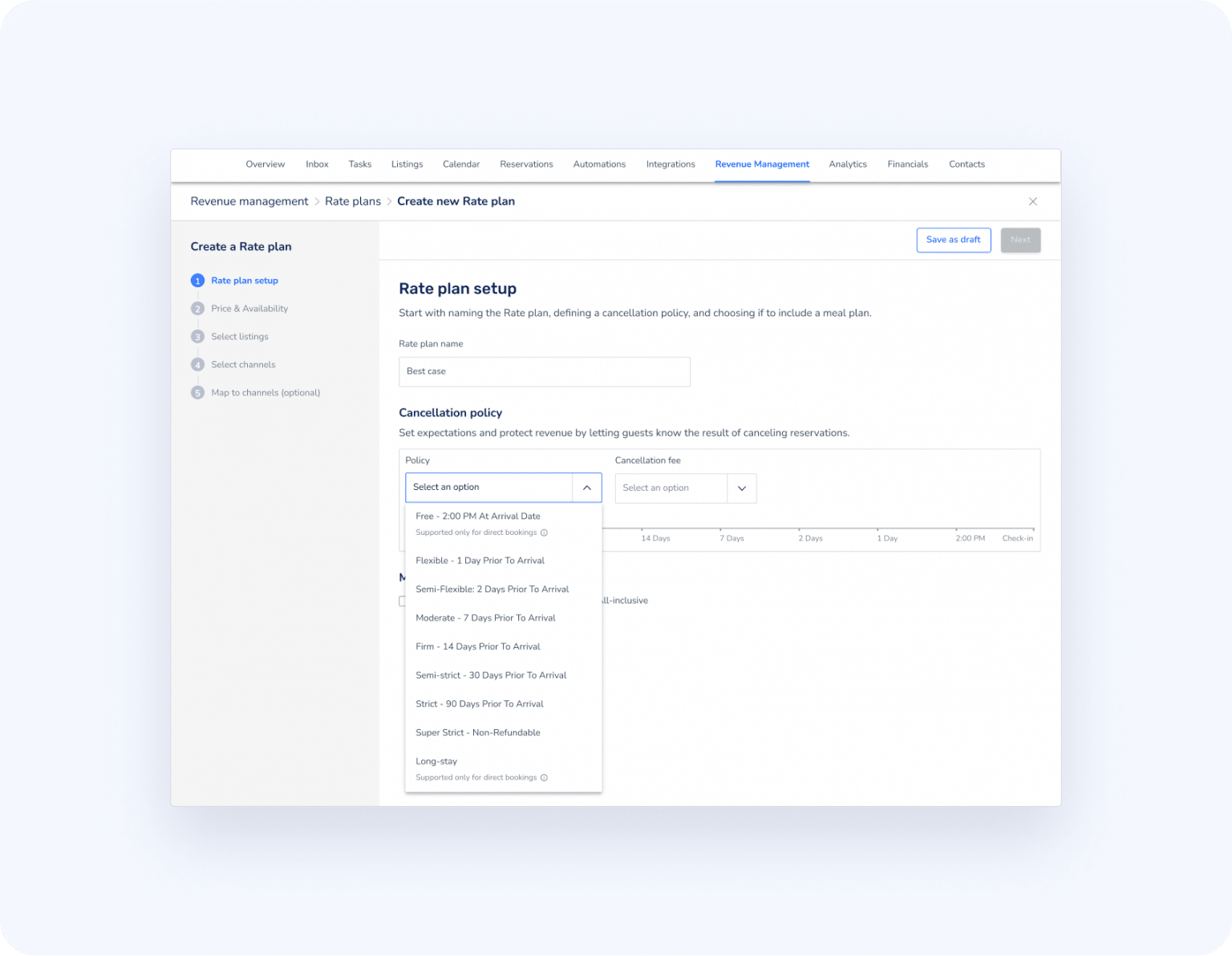Click step 5 Map to channels circle

coord(197,392)
